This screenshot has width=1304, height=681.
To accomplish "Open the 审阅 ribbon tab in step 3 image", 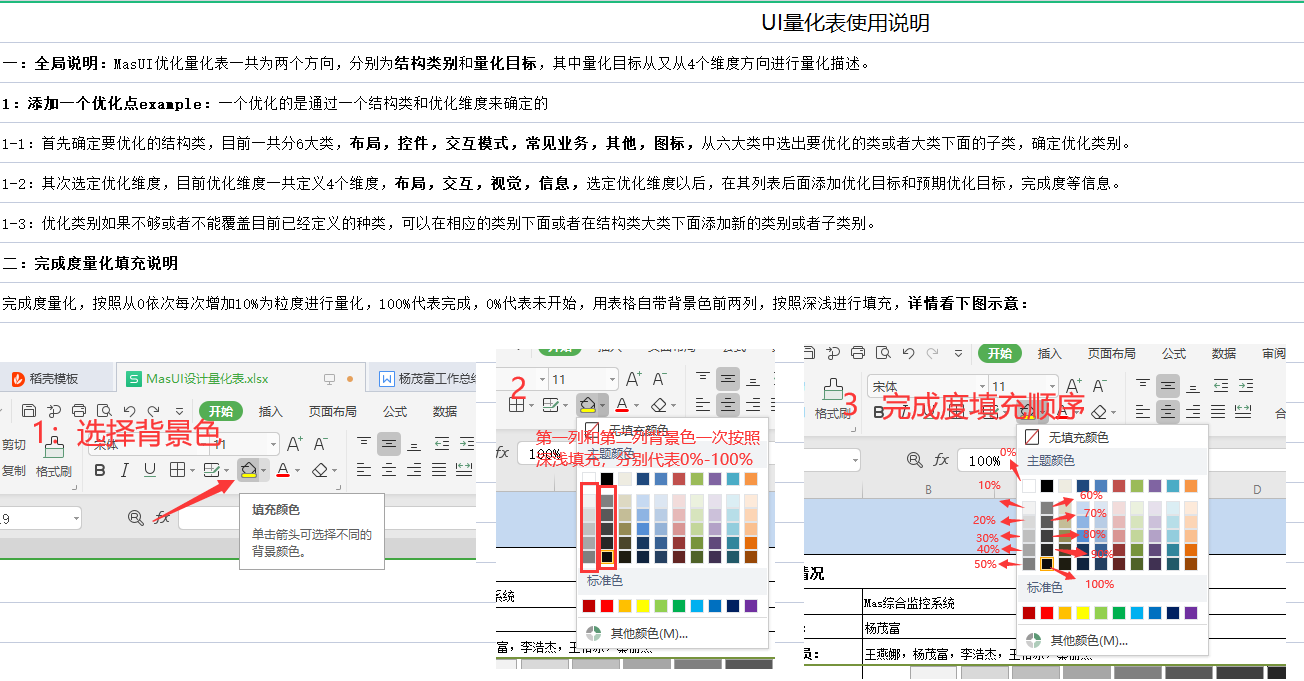I will click(1273, 354).
